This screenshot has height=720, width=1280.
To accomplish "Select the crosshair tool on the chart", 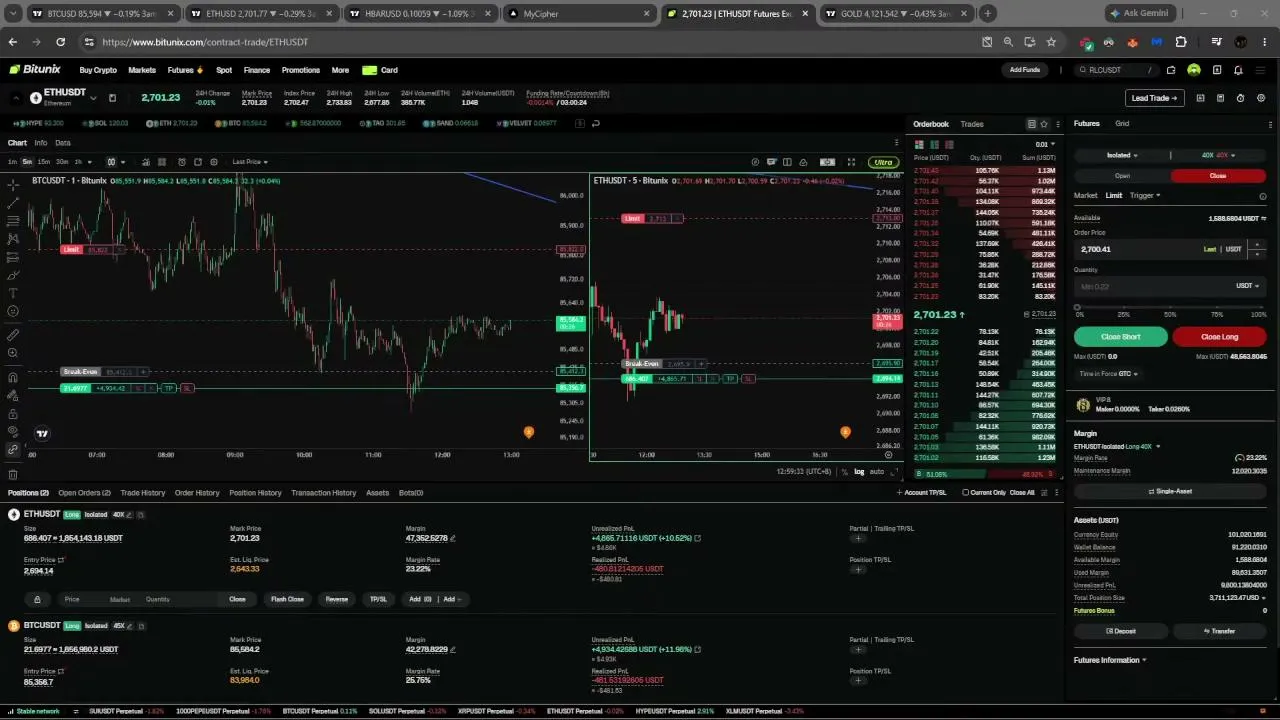I will pyautogui.click(x=13, y=185).
